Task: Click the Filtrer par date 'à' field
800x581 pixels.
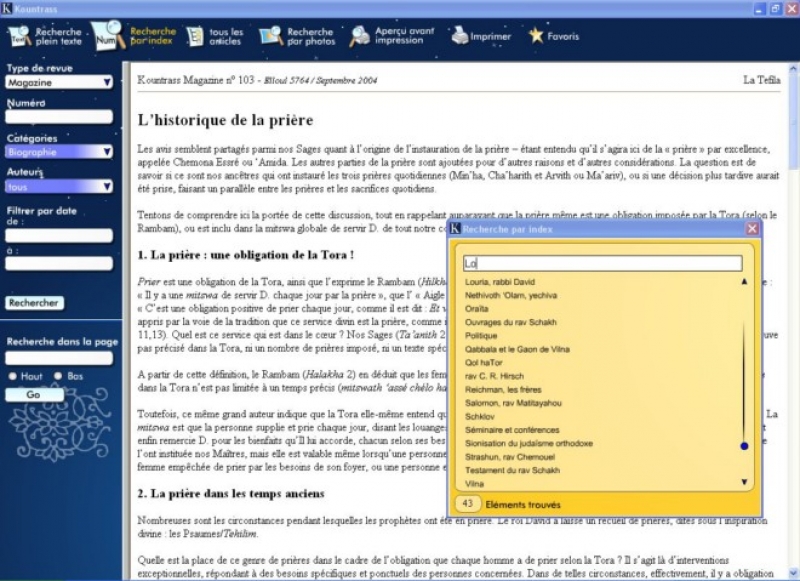Action: 59,263
